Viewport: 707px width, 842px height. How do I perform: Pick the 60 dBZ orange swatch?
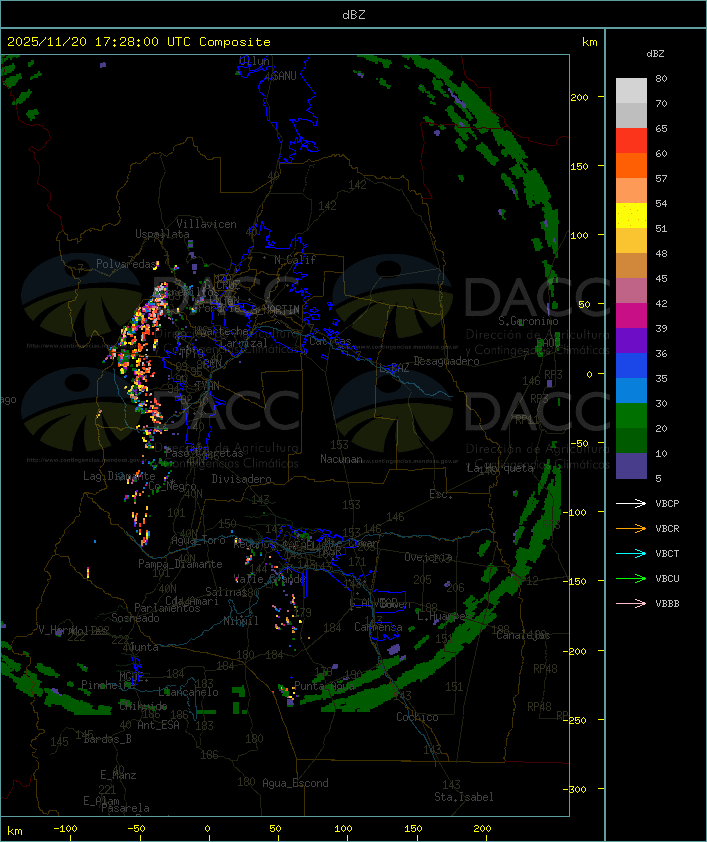coord(631,165)
